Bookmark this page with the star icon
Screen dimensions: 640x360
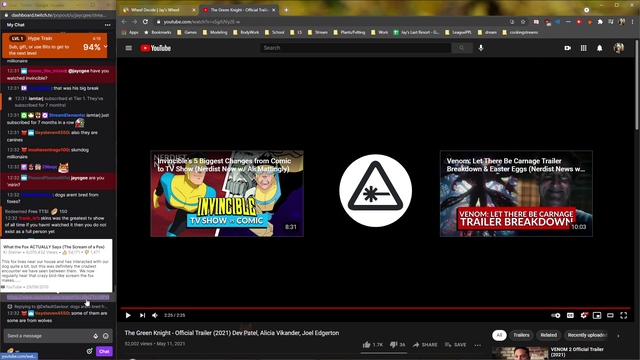[523, 22]
